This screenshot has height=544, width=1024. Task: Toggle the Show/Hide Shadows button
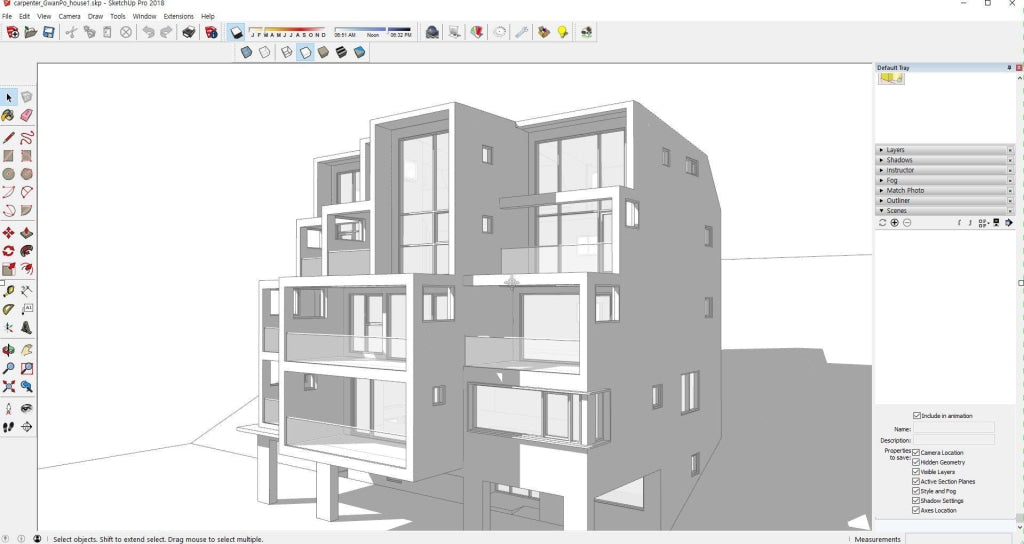tap(236, 32)
